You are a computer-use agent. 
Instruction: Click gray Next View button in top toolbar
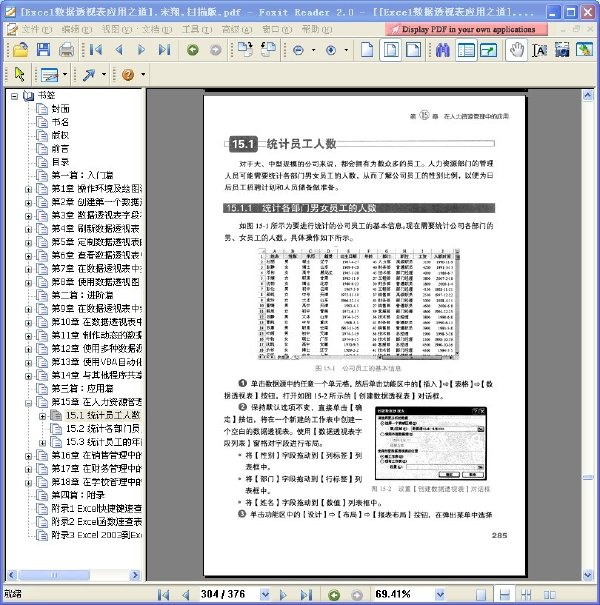(216, 50)
